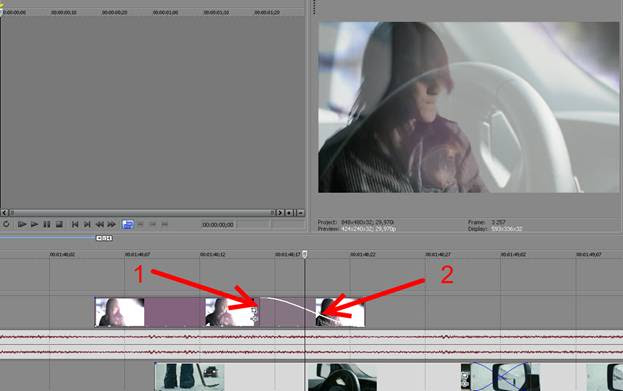Click the trimmer timecode field 00:00:00;00
Screen dimensions: 623x391
coord(218,225)
